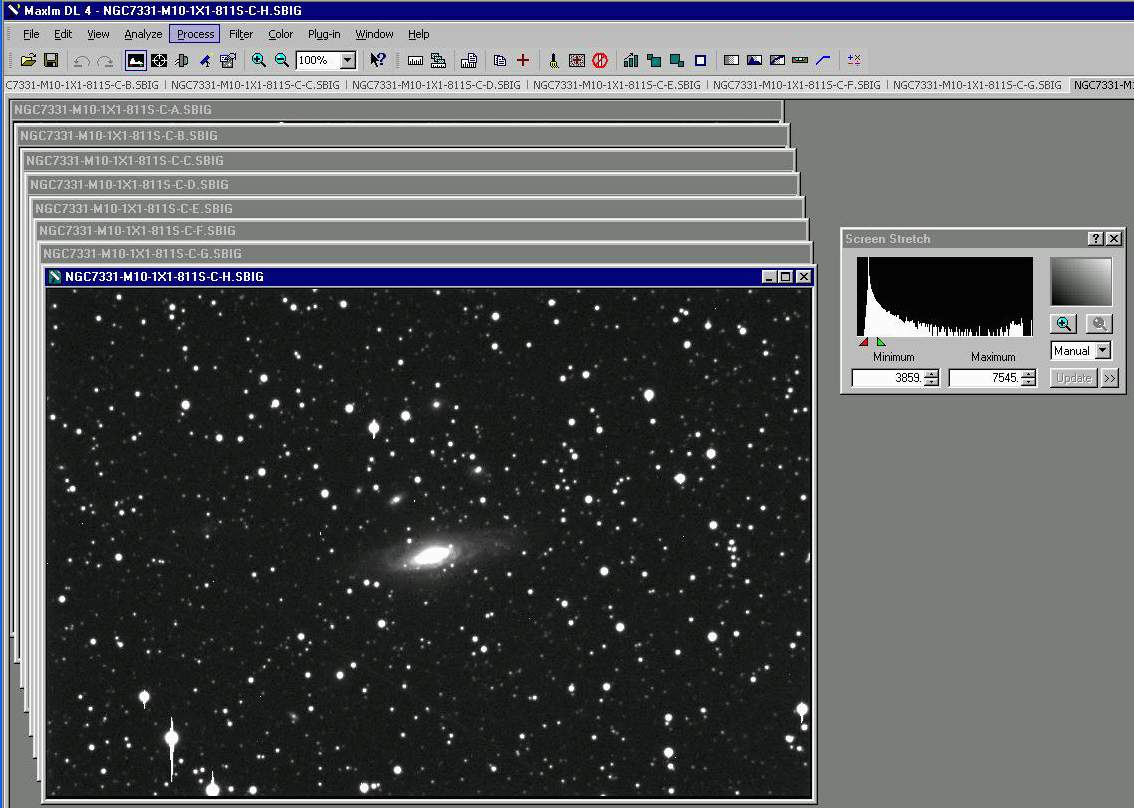Click the blue square crop icon
Screen dimensions: 1134x808
[700, 61]
